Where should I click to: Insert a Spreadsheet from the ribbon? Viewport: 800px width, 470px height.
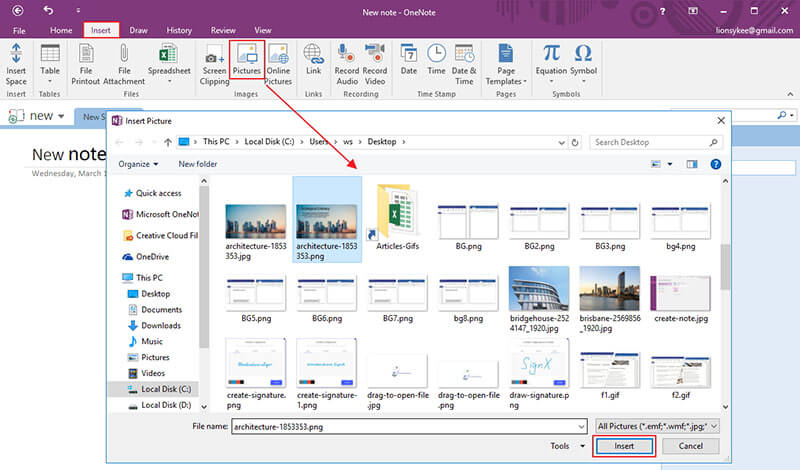[x=169, y=64]
